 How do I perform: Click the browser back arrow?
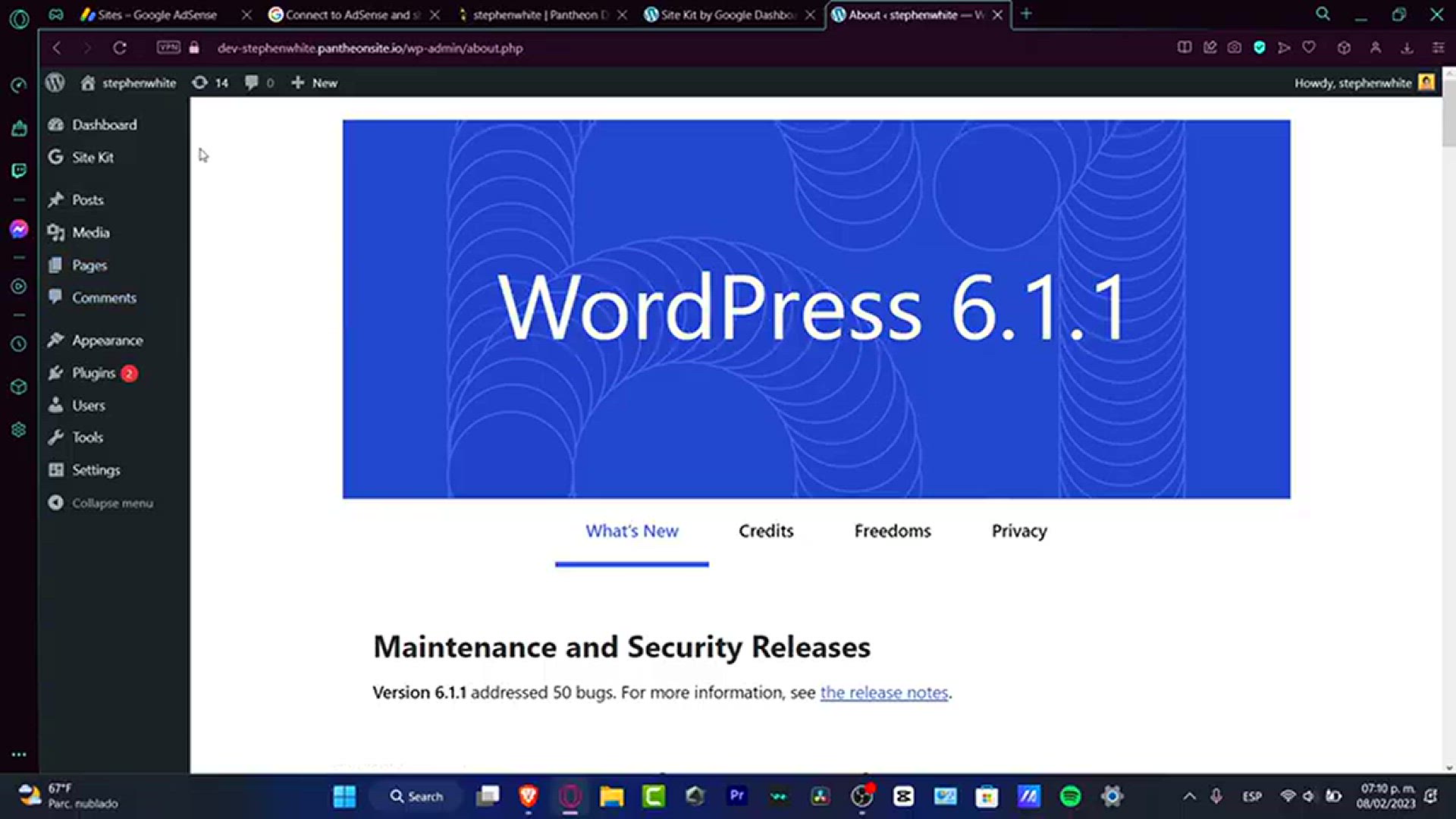tap(57, 48)
